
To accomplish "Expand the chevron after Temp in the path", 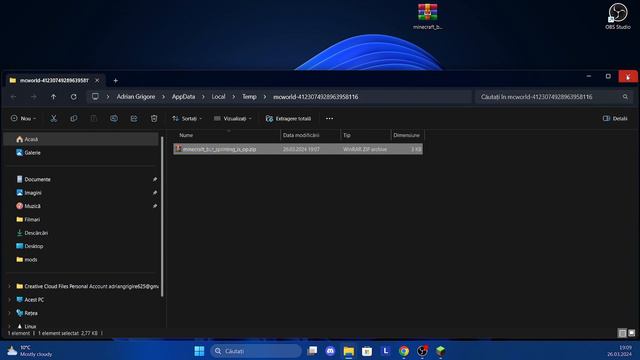I will pyautogui.click(x=264, y=97).
